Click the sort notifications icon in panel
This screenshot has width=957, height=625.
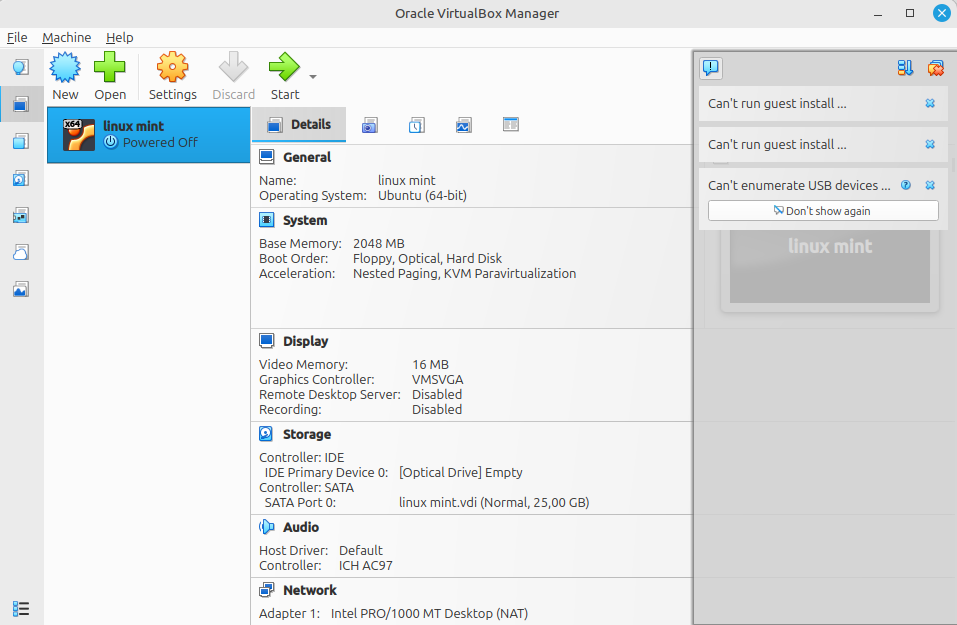pyautogui.click(x=905, y=68)
